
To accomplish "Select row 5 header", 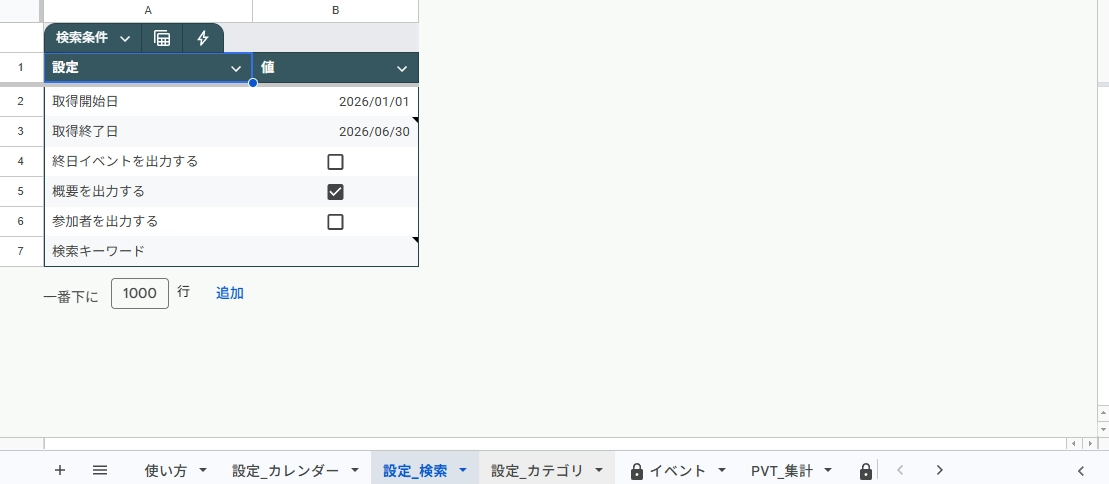I will pos(21,191).
